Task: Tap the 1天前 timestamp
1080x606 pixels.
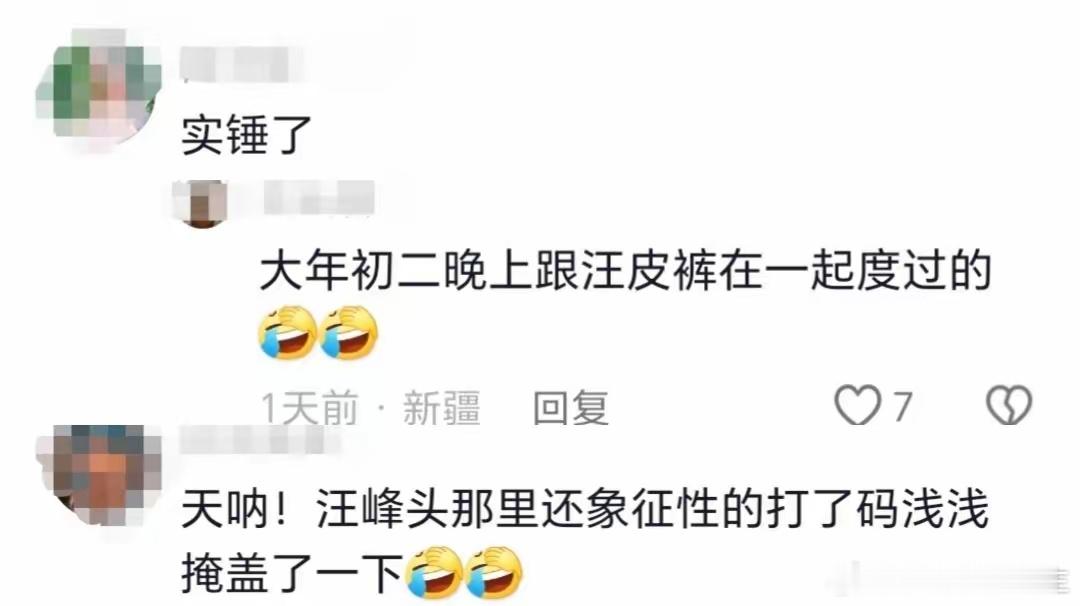Action: click(310, 408)
